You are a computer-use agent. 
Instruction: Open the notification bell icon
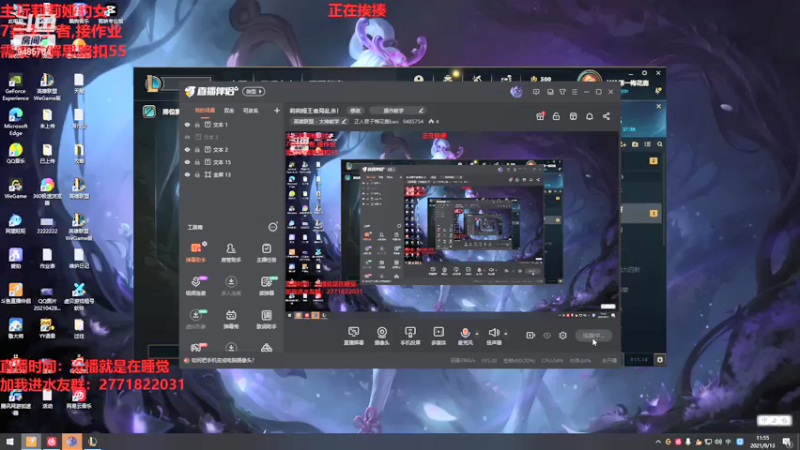(x=589, y=116)
